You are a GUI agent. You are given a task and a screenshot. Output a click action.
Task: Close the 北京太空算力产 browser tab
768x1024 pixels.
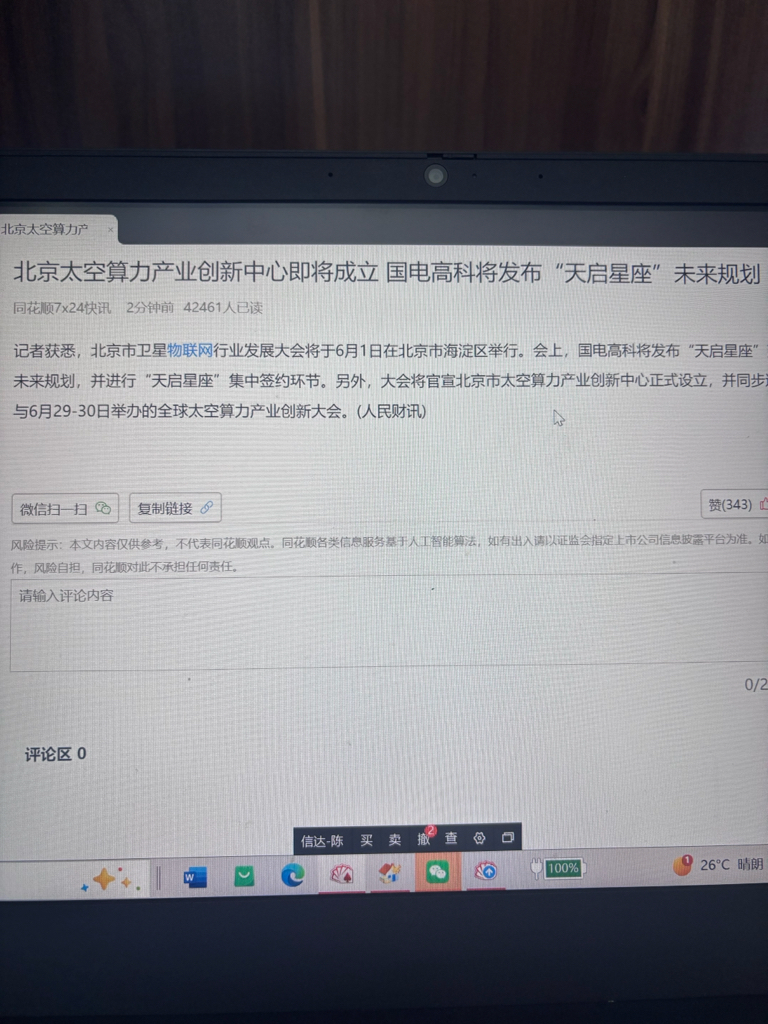point(110,229)
